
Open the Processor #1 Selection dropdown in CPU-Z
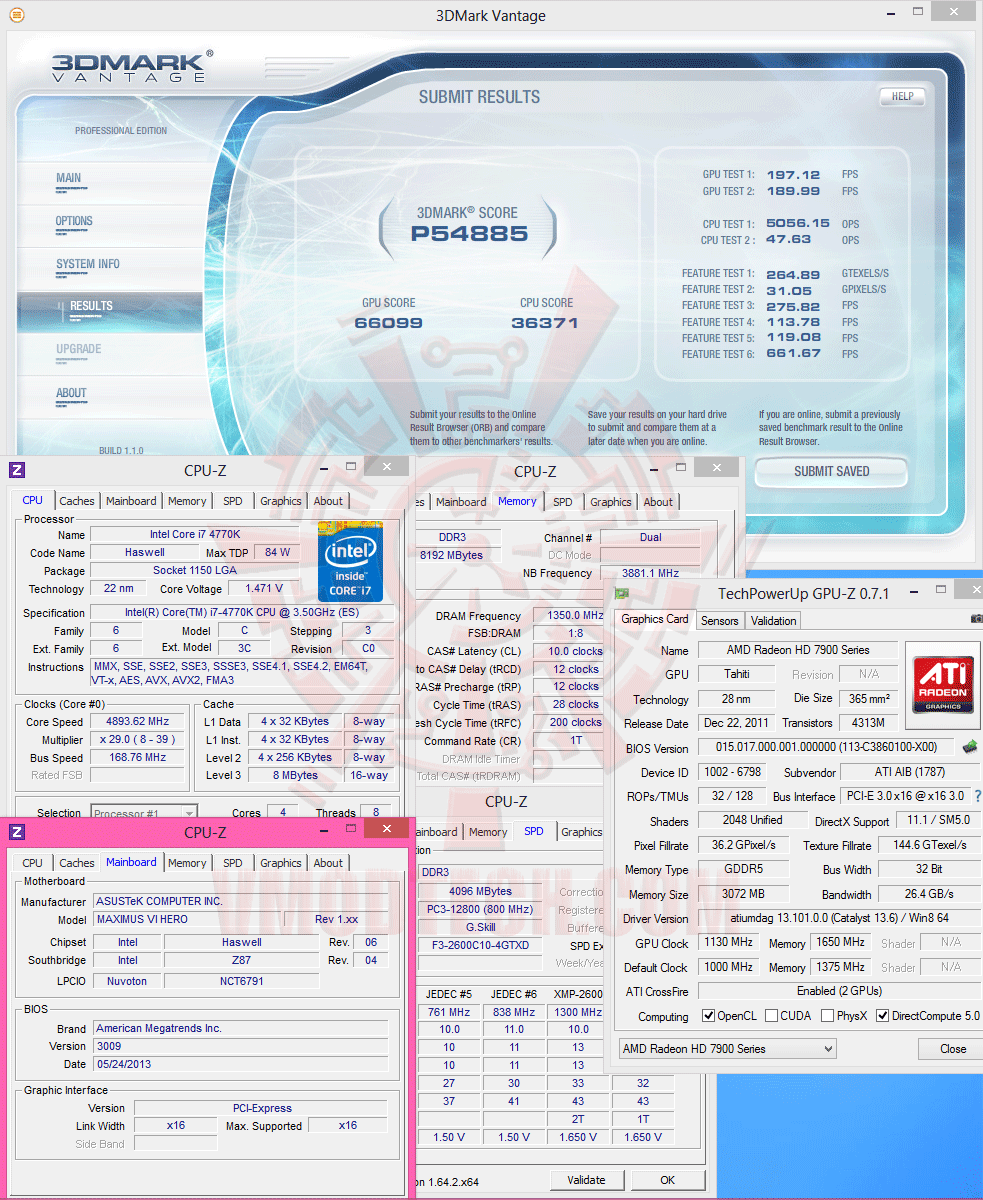(x=143, y=812)
